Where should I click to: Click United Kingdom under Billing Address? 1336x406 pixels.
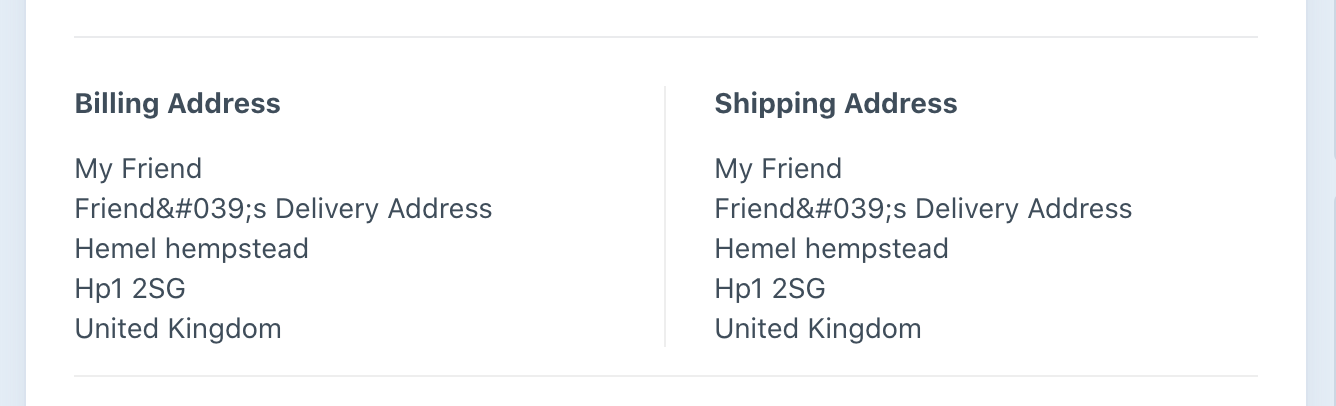coord(178,328)
